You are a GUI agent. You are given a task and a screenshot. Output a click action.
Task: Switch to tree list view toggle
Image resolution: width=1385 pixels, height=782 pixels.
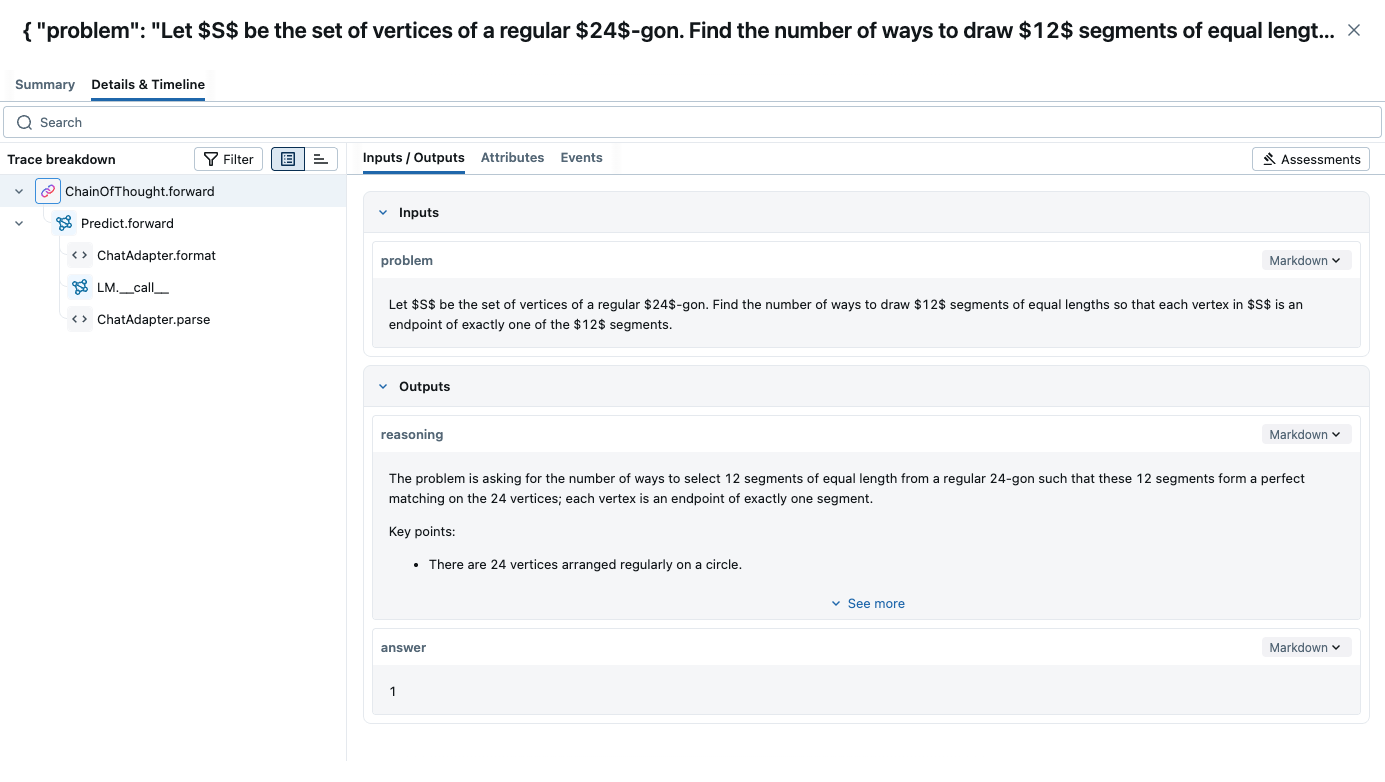pos(288,159)
